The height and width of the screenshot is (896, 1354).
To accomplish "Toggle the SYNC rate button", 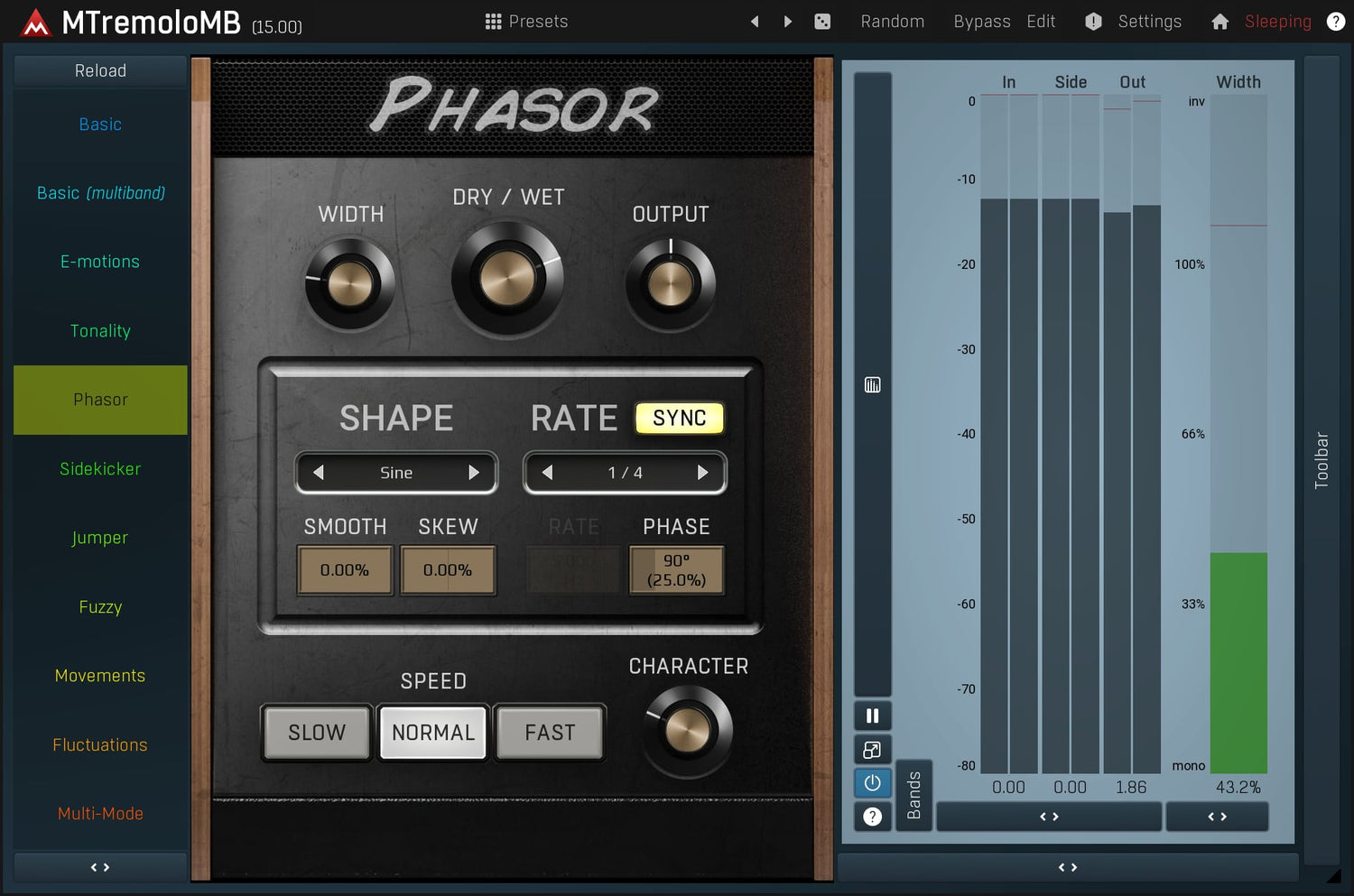I will 680,418.
